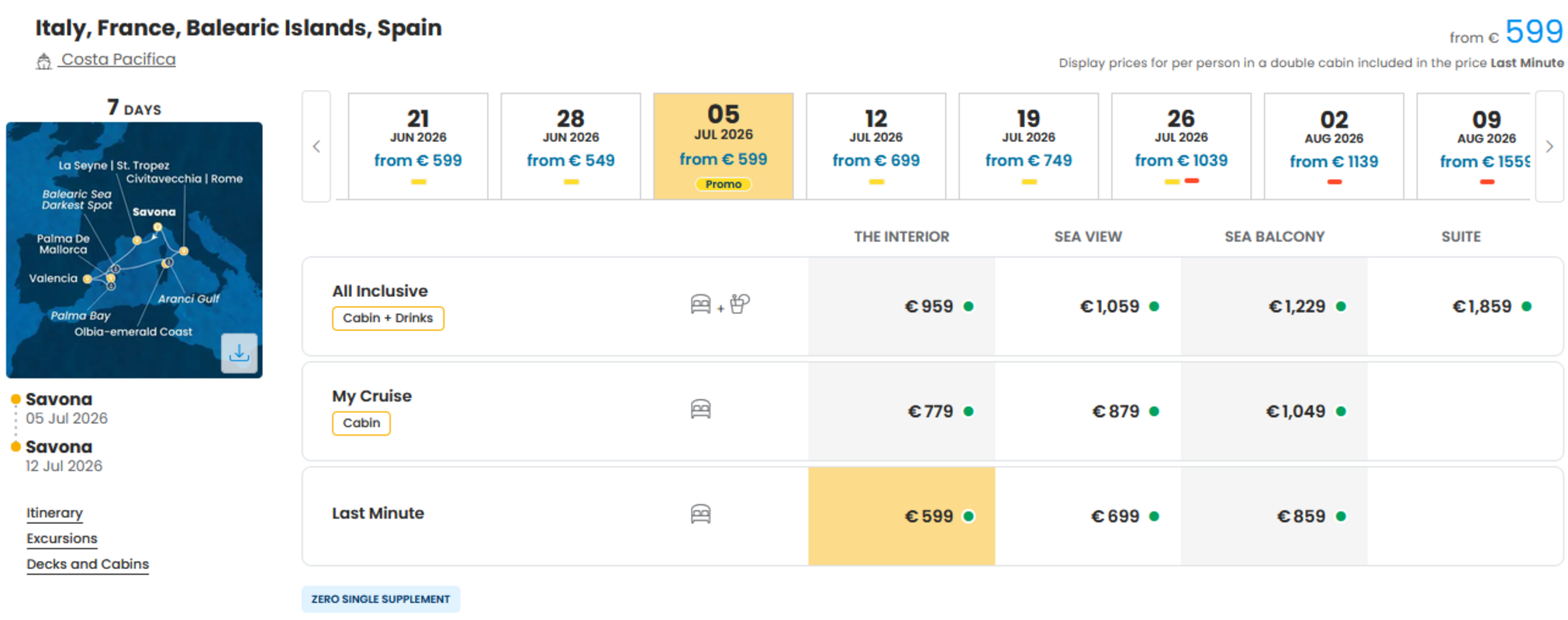Click the Sea View column header
1568x620 pixels.
[1088, 236]
